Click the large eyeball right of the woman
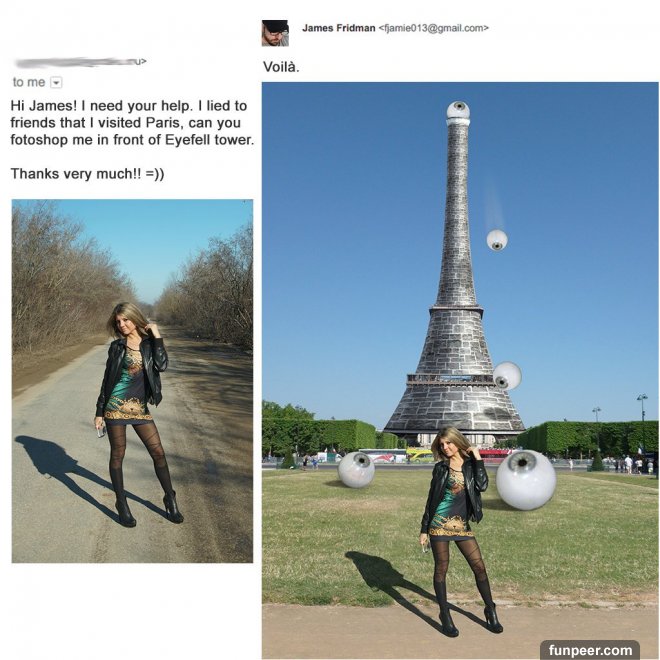The image size is (660, 660). coord(526,480)
